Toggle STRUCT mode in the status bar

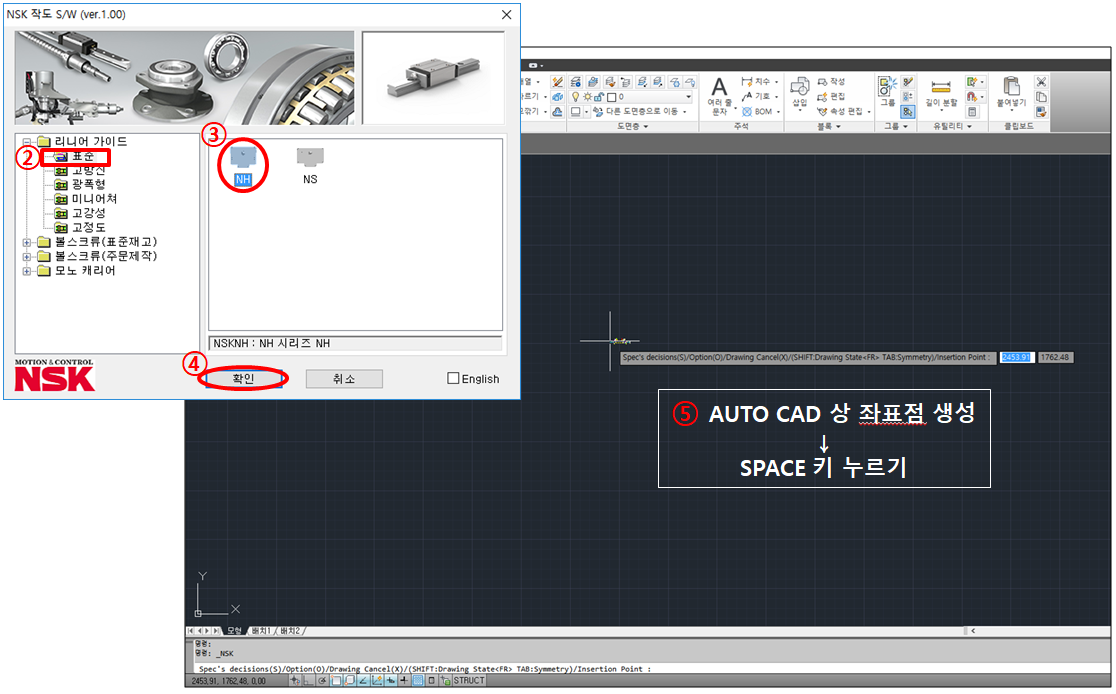[x=470, y=680]
